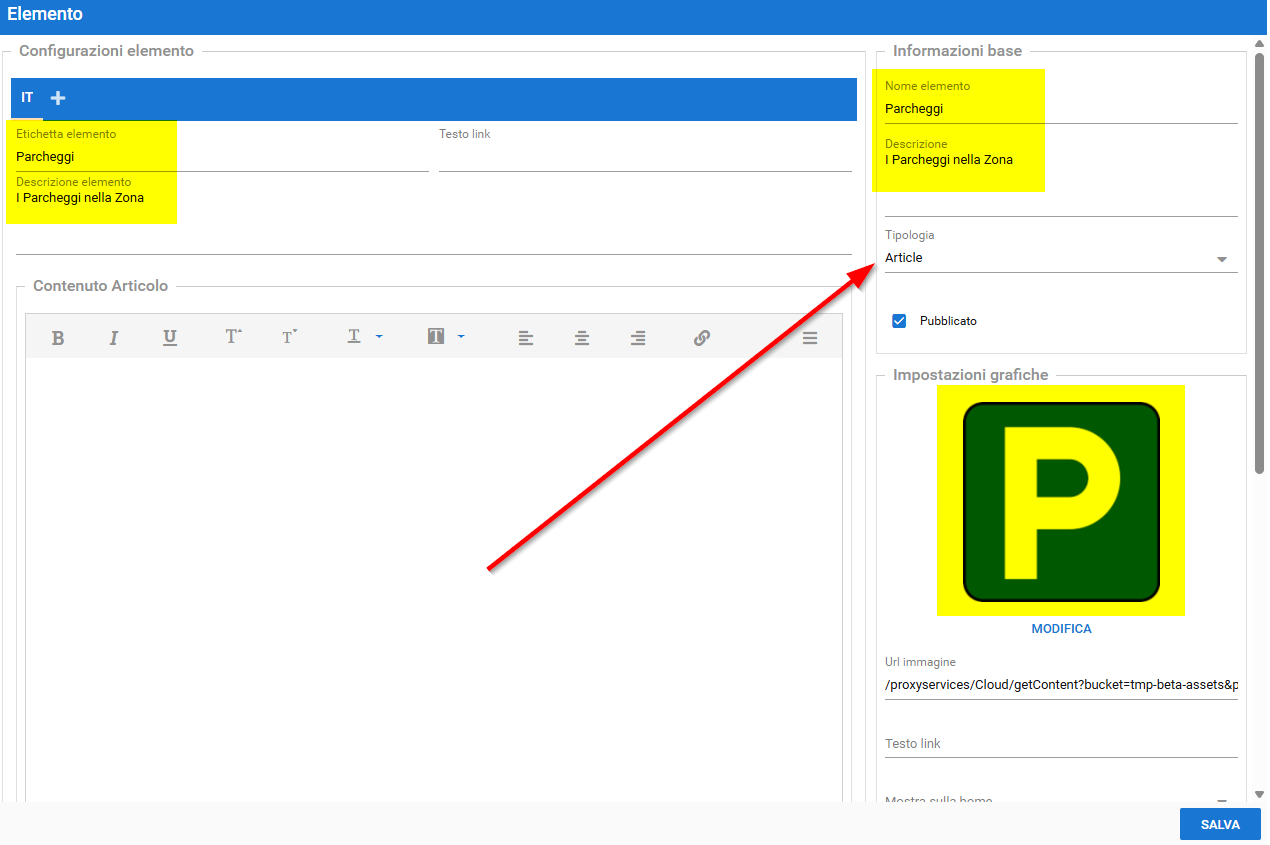Align text to the right

click(637, 338)
